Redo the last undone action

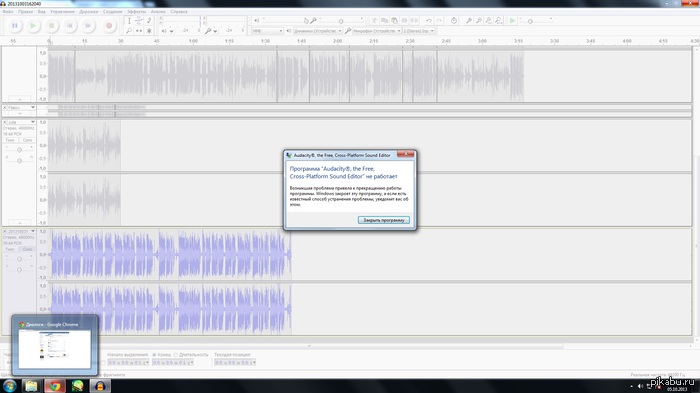coord(439,21)
